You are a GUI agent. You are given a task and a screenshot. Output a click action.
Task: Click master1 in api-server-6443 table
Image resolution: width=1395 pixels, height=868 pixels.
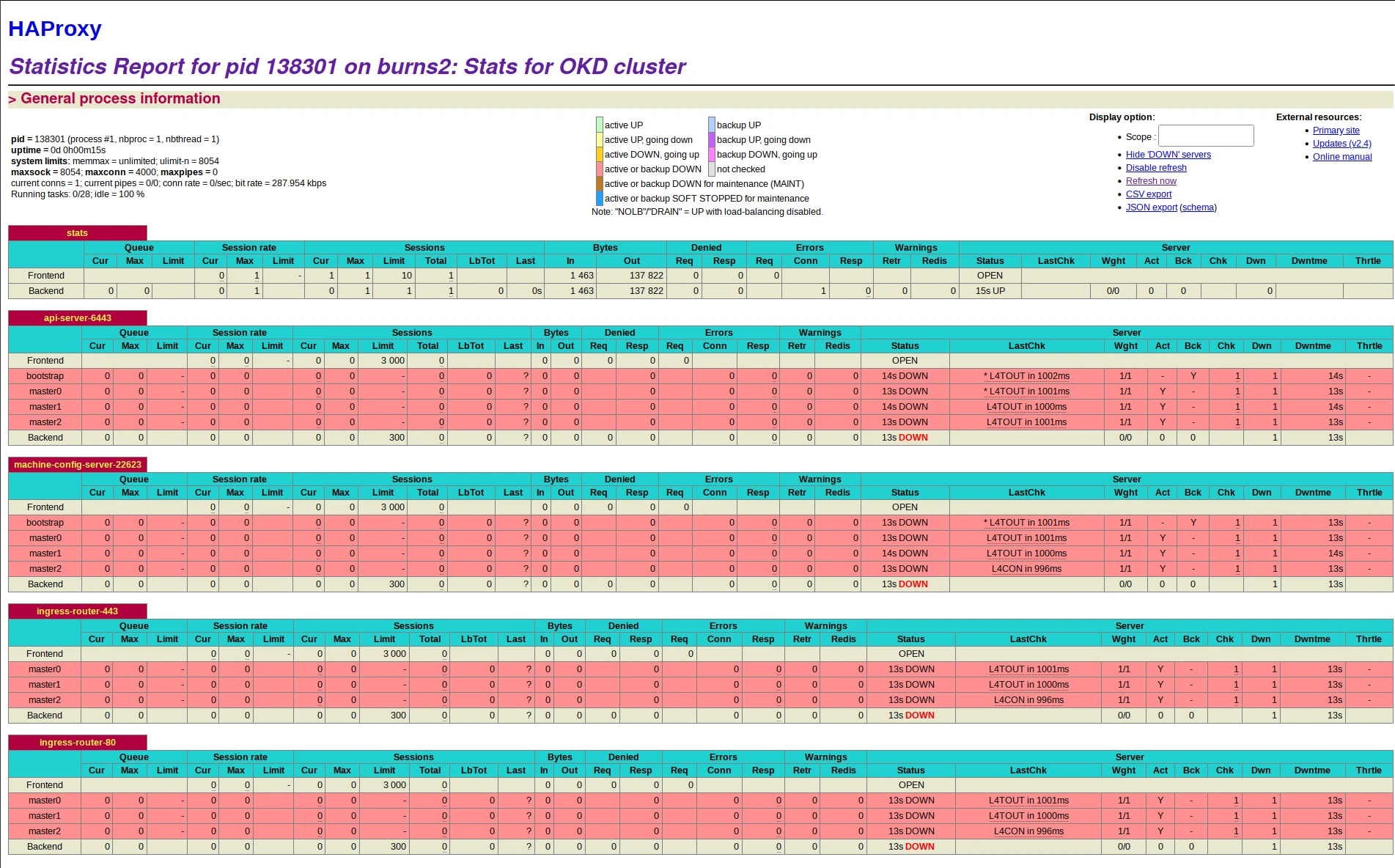[45, 407]
